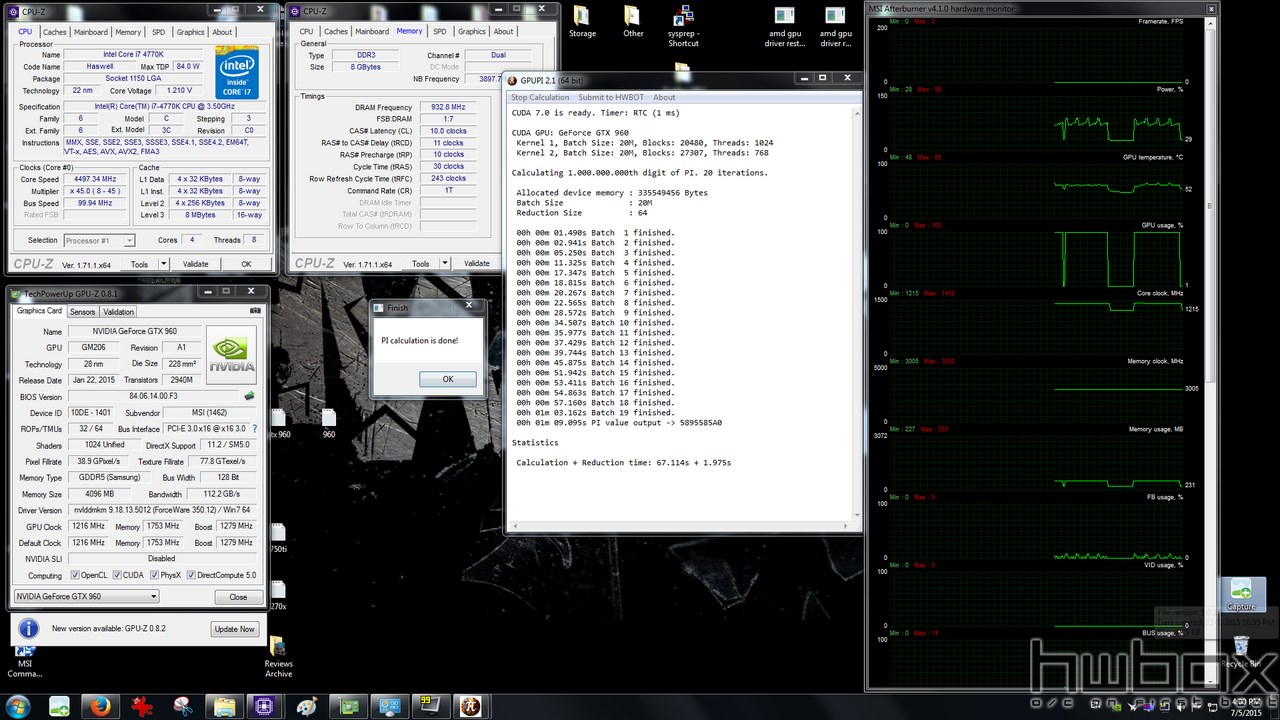Click the GPU-Z screenshot camera icon
1280x720 pixels.
255,311
